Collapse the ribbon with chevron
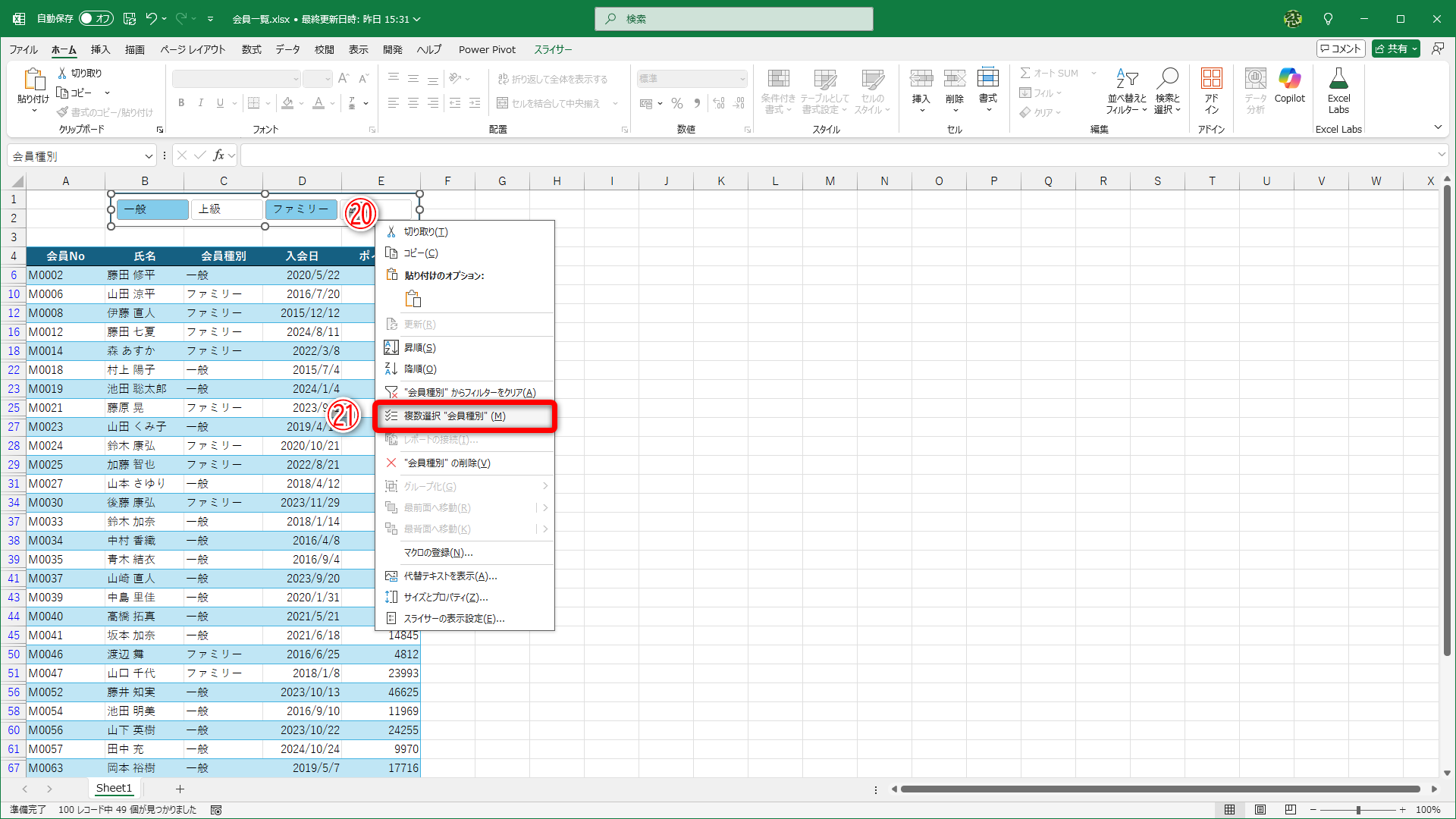The height and width of the screenshot is (819, 1456). click(x=1438, y=127)
